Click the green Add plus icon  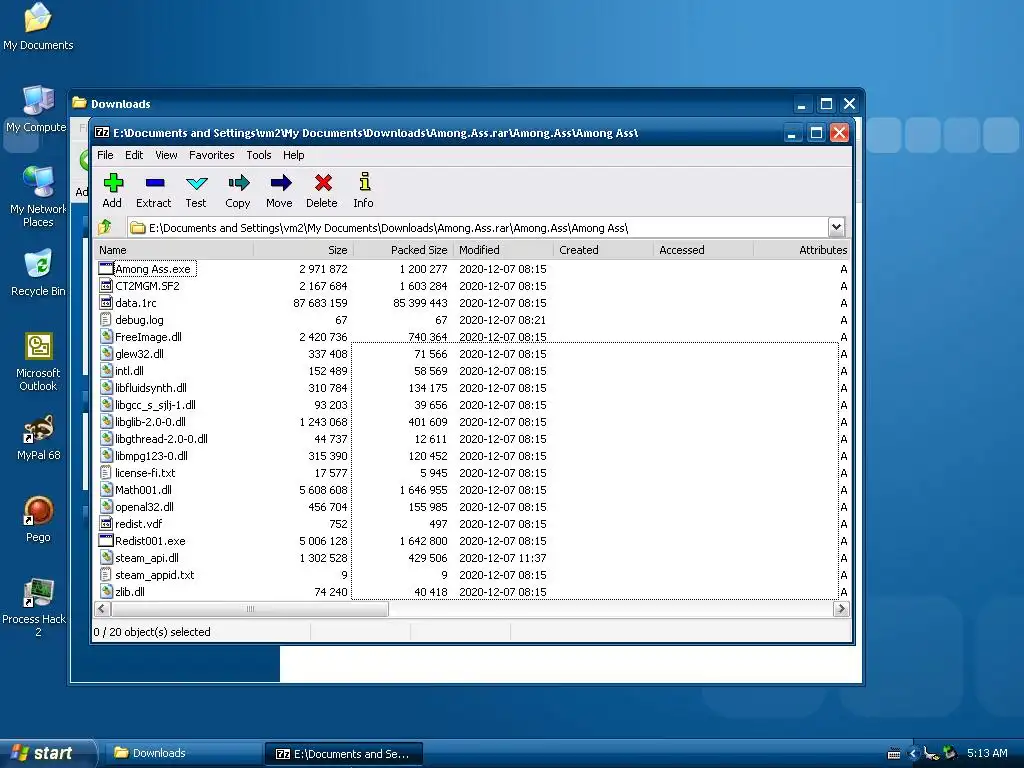(113, 183)
